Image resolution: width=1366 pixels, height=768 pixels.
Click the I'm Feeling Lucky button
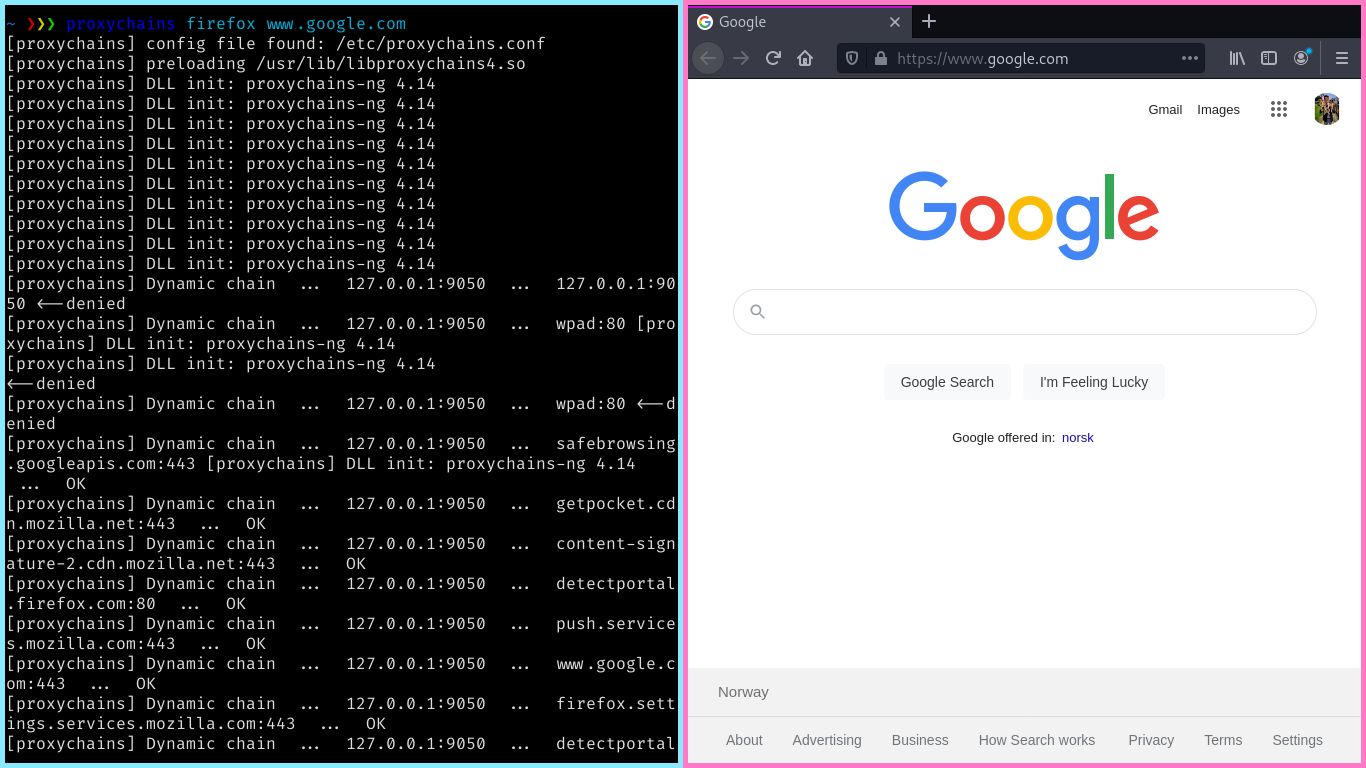click(x=1093, y=382)
